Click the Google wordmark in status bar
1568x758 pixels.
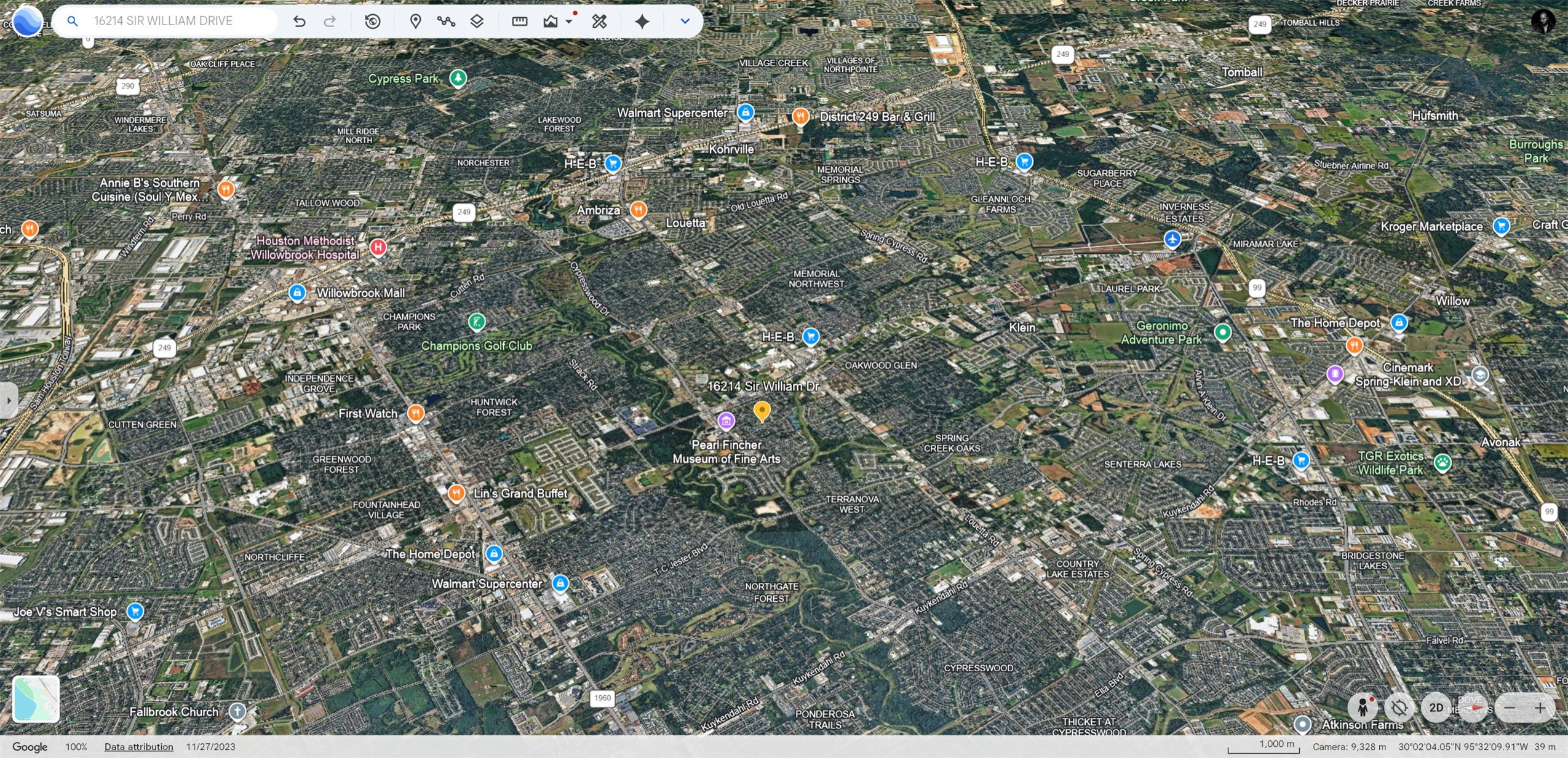click(x=30, y=747)
